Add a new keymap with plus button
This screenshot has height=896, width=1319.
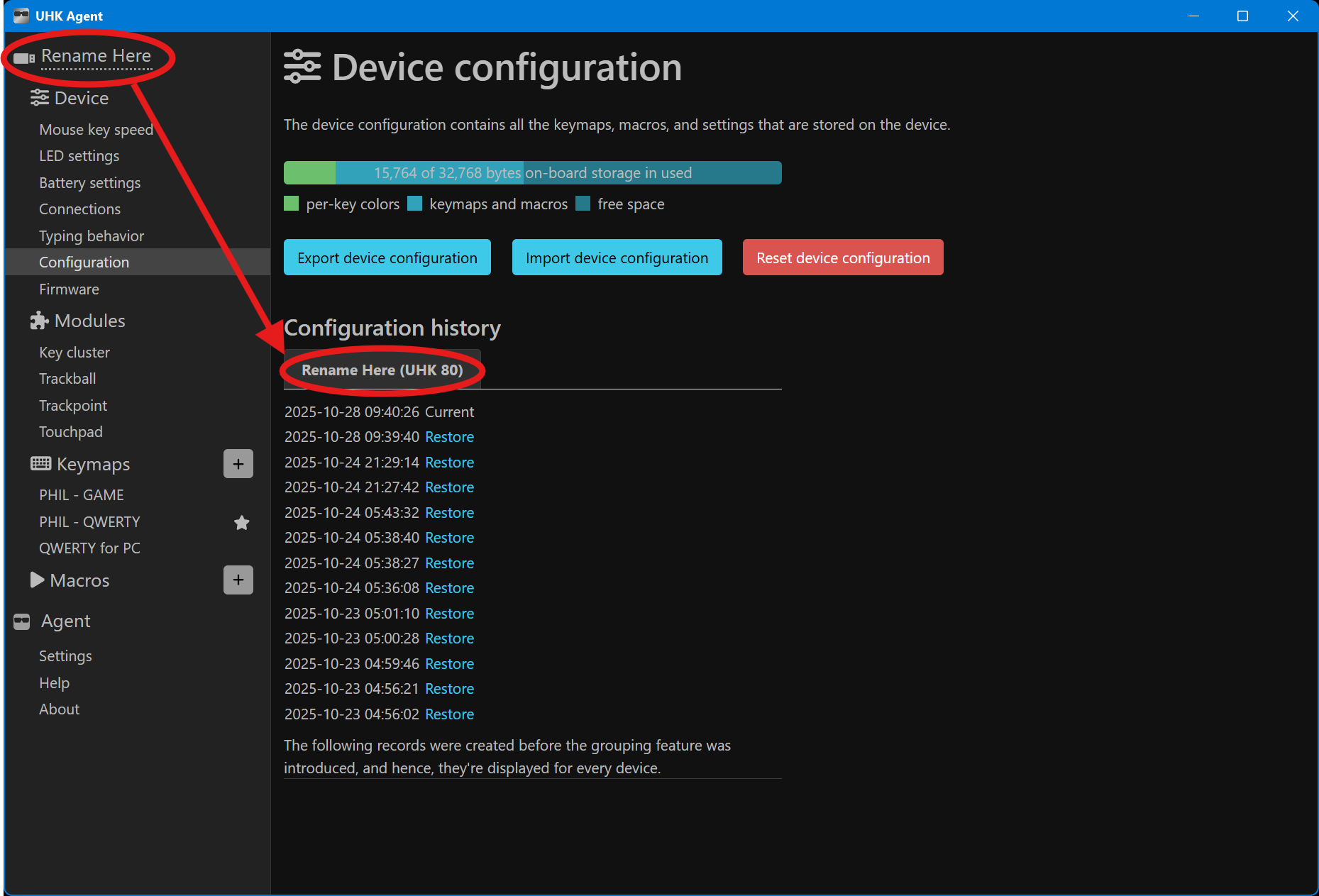[238, 464]
